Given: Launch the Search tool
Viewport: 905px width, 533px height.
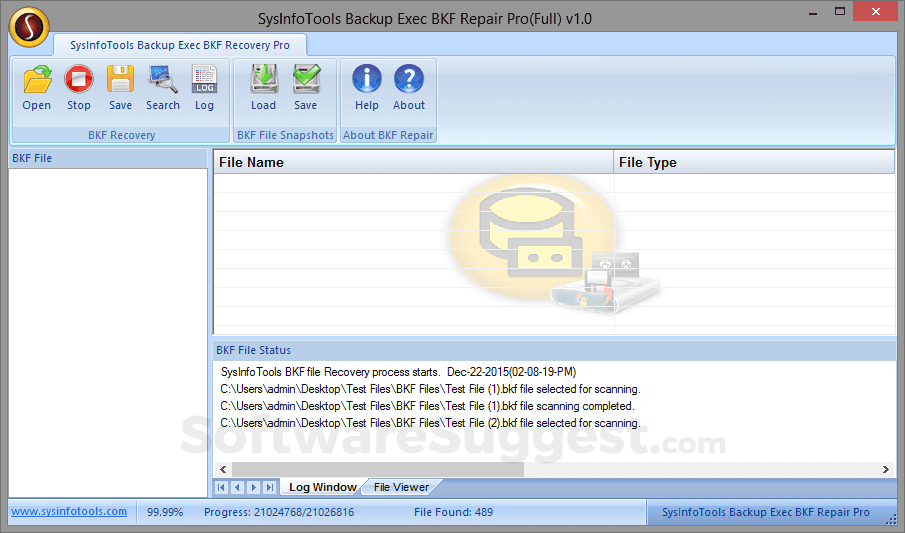Looking at the screenshot, I should click(163, 88).
